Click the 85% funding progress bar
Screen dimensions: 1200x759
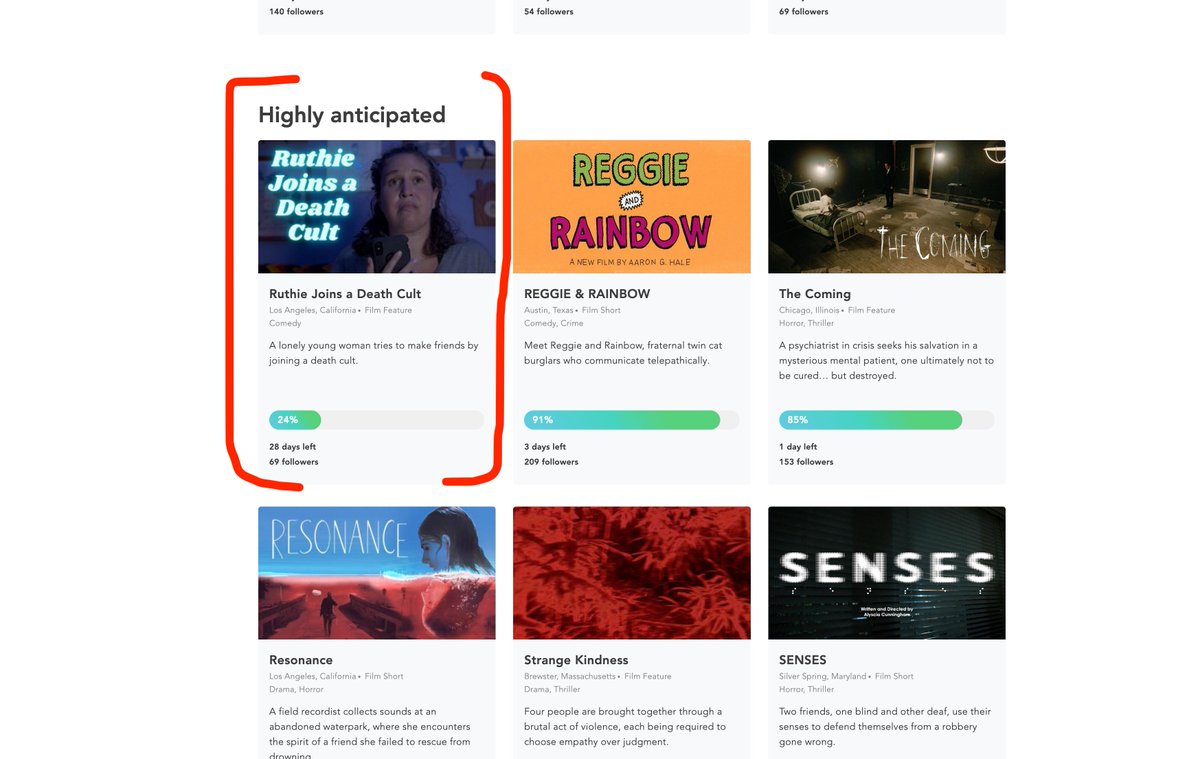pos(887,420)
